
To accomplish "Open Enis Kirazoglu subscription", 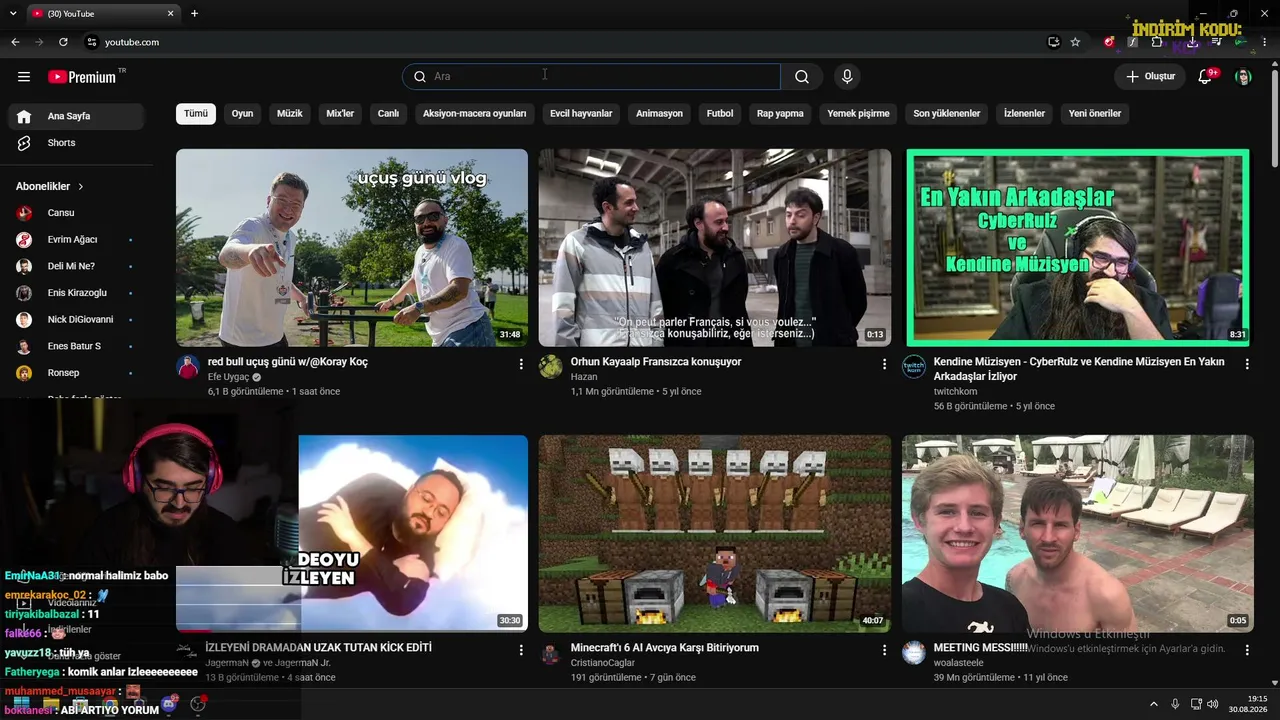I will tap(76, 293).
